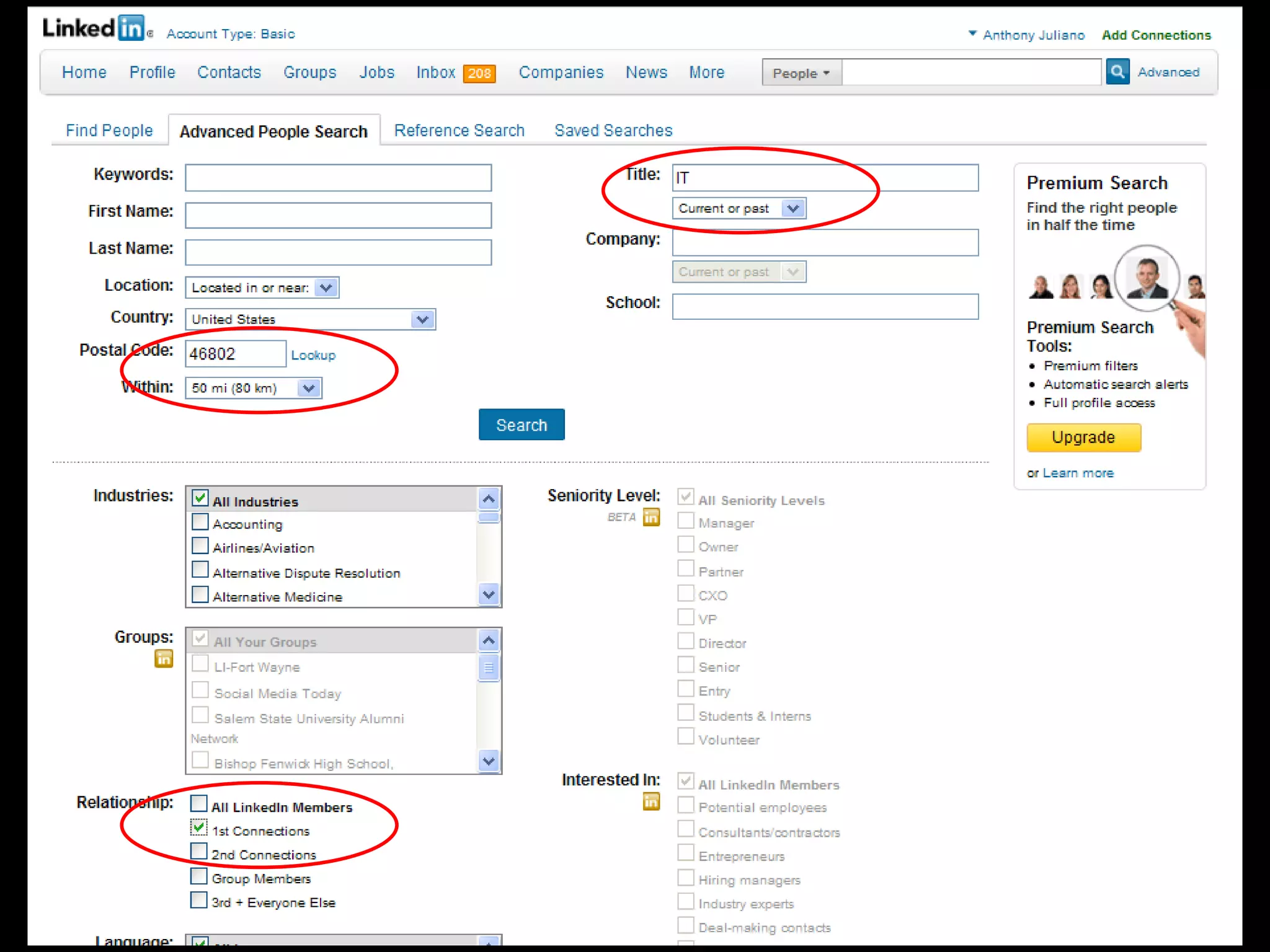The height and width of the screenshot is (952, 1270).
Task: Click into the Keywords input field
Action: click(338, 178)
